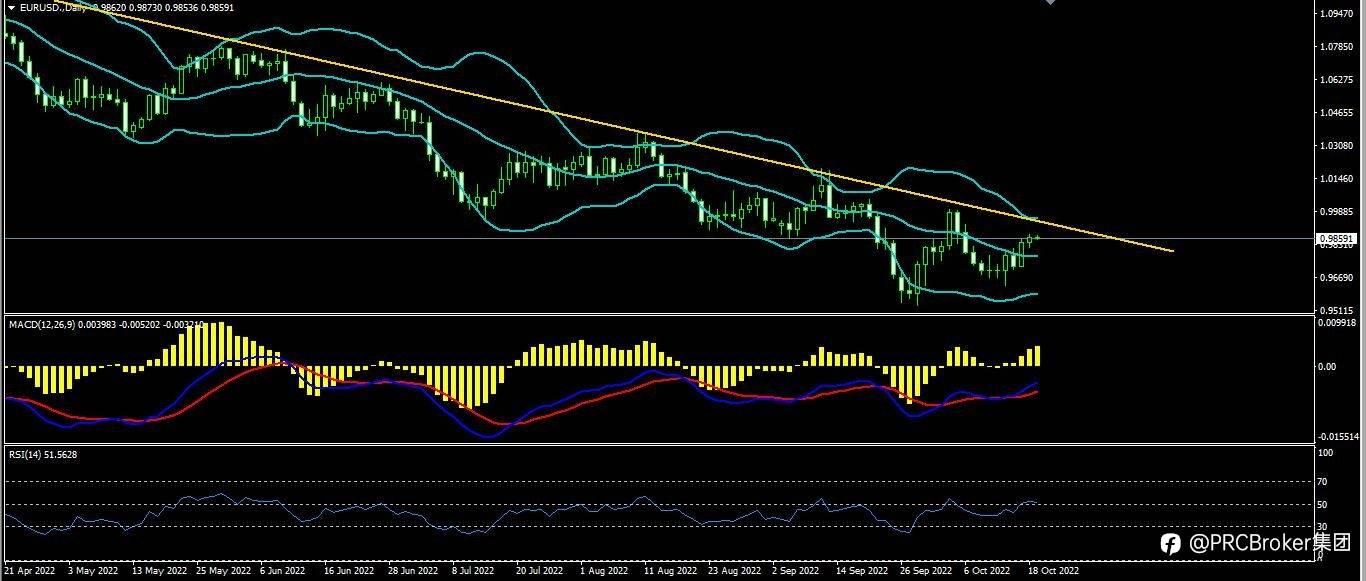Click date label 13 May 2022
Viewport: 1366px width, 581px height.
(158, 571)
